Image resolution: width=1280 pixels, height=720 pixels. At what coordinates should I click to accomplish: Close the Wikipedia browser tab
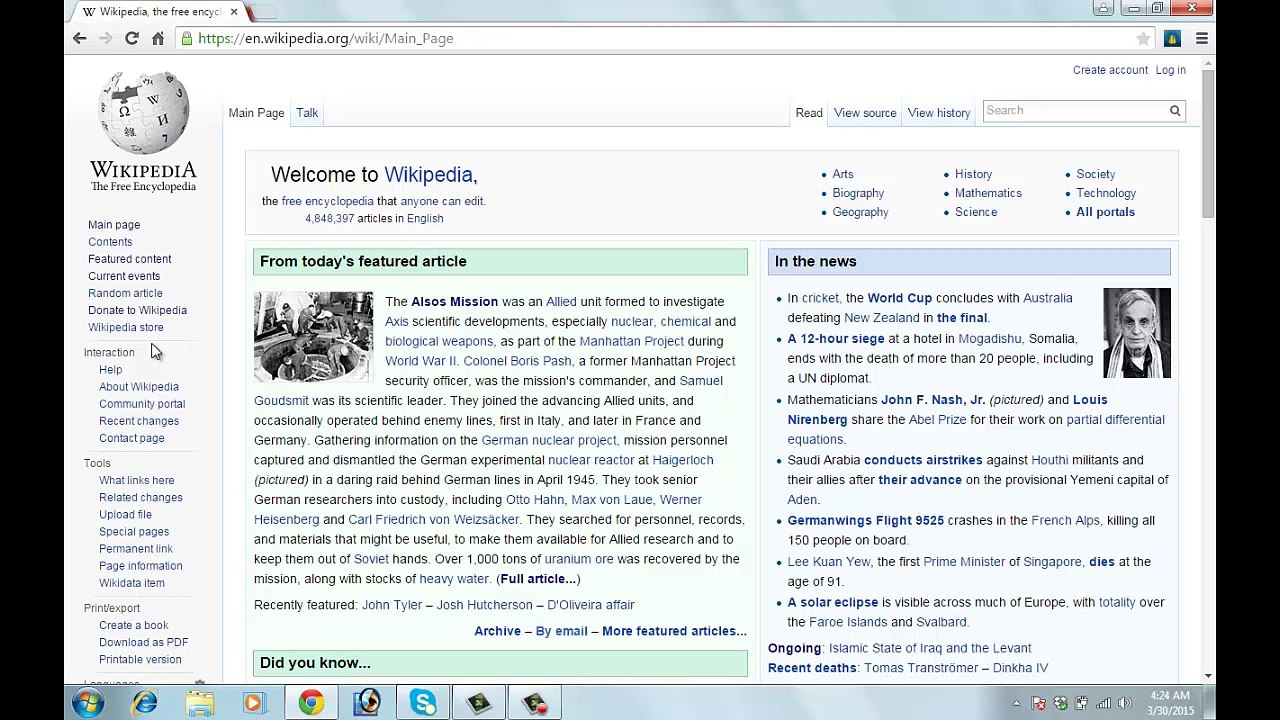point(234,12)
